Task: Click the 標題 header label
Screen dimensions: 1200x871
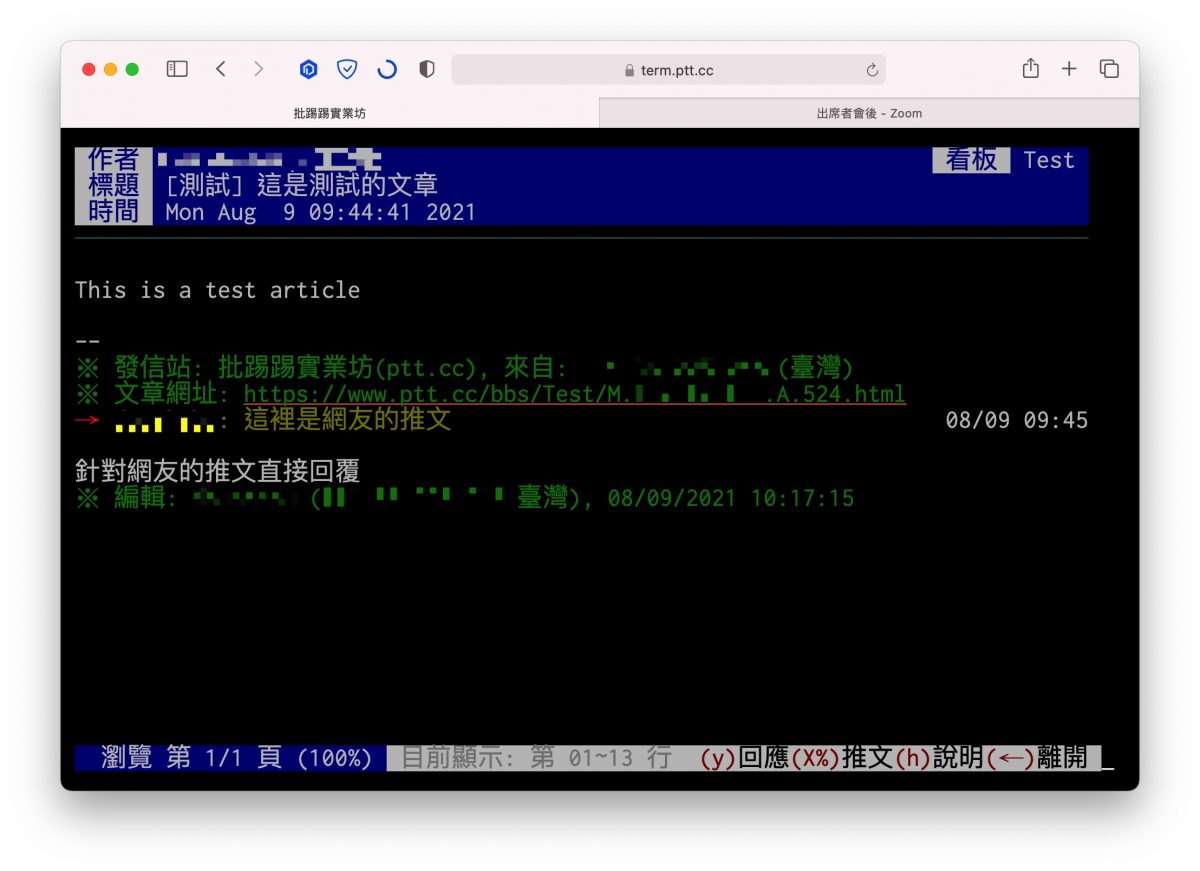Action: click(x=114, y=186)
